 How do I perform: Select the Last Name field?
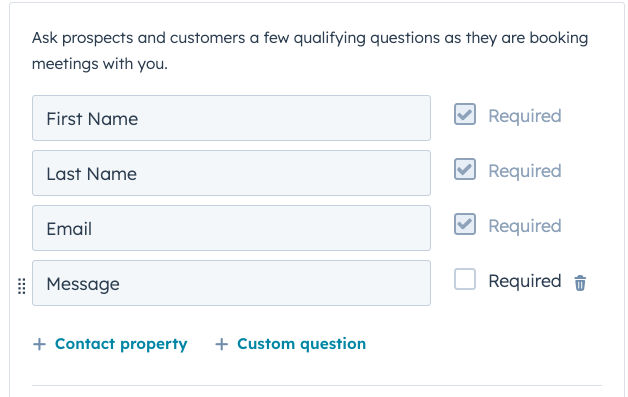coord(231,173)
